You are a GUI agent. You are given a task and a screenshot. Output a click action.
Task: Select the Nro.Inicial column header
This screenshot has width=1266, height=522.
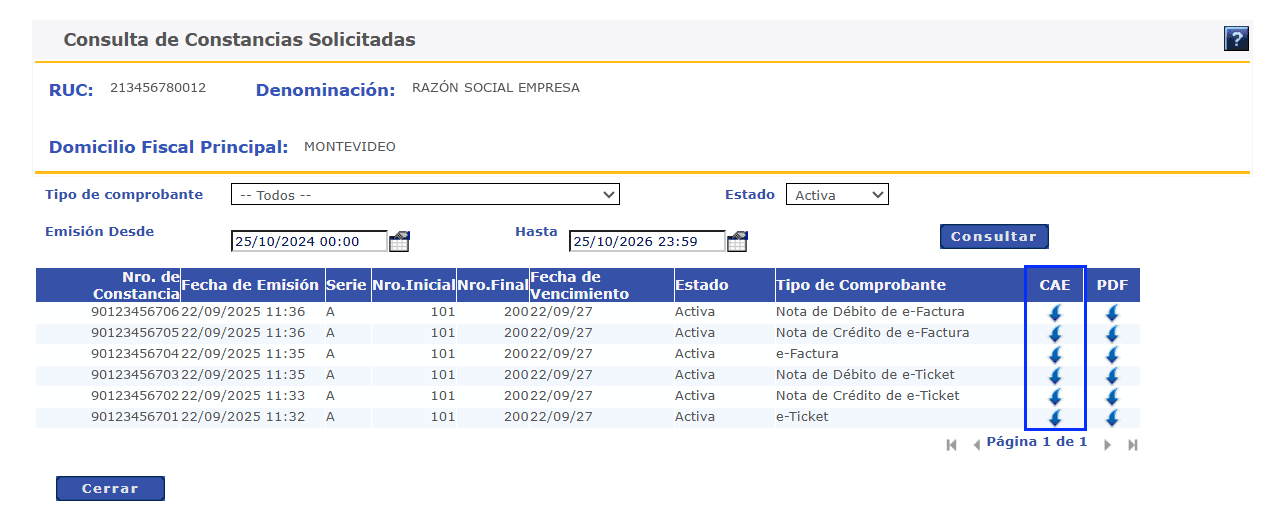(413, 285)
